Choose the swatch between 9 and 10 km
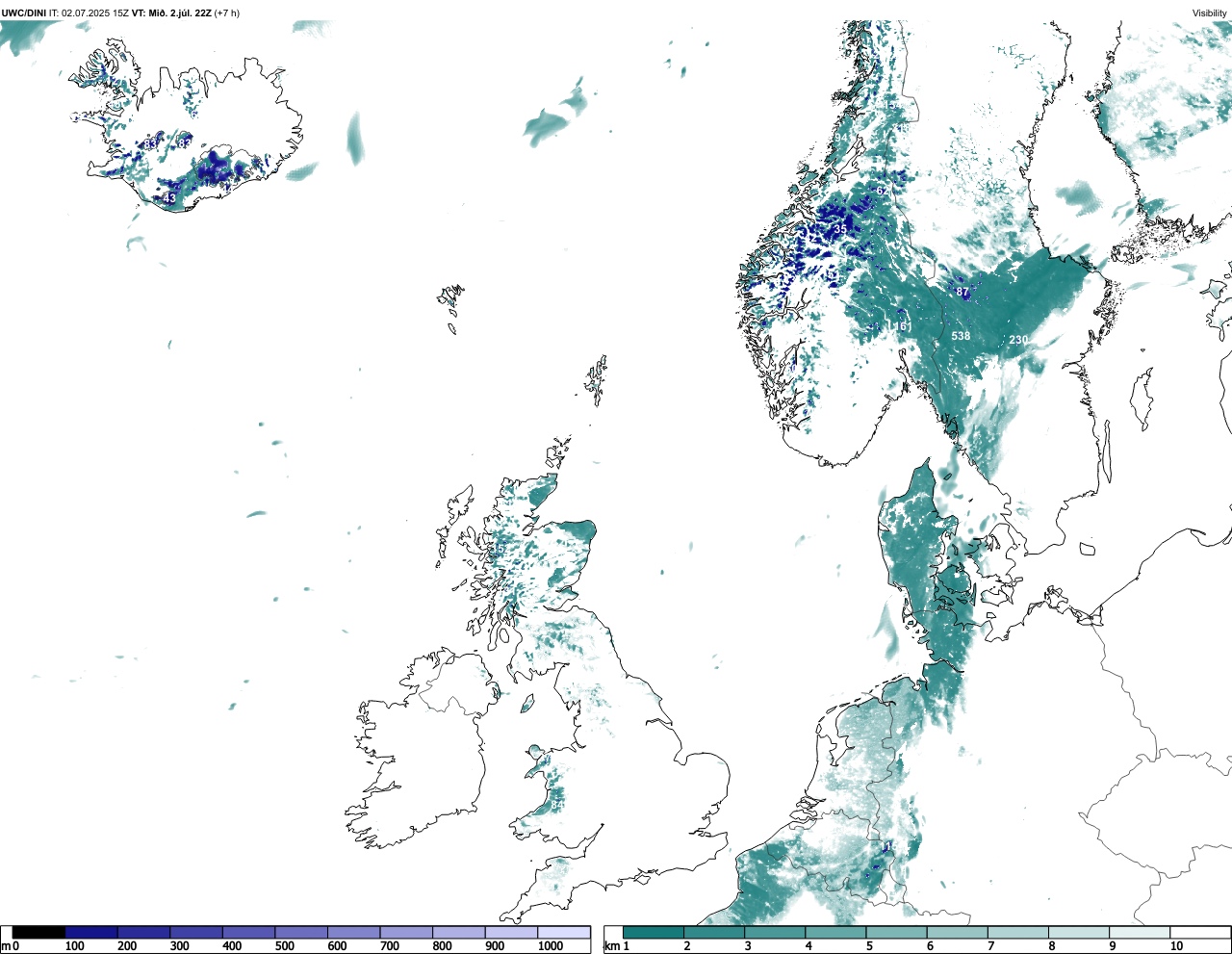The height and width of the screenshot is (954, 1232). (1140, 932)
